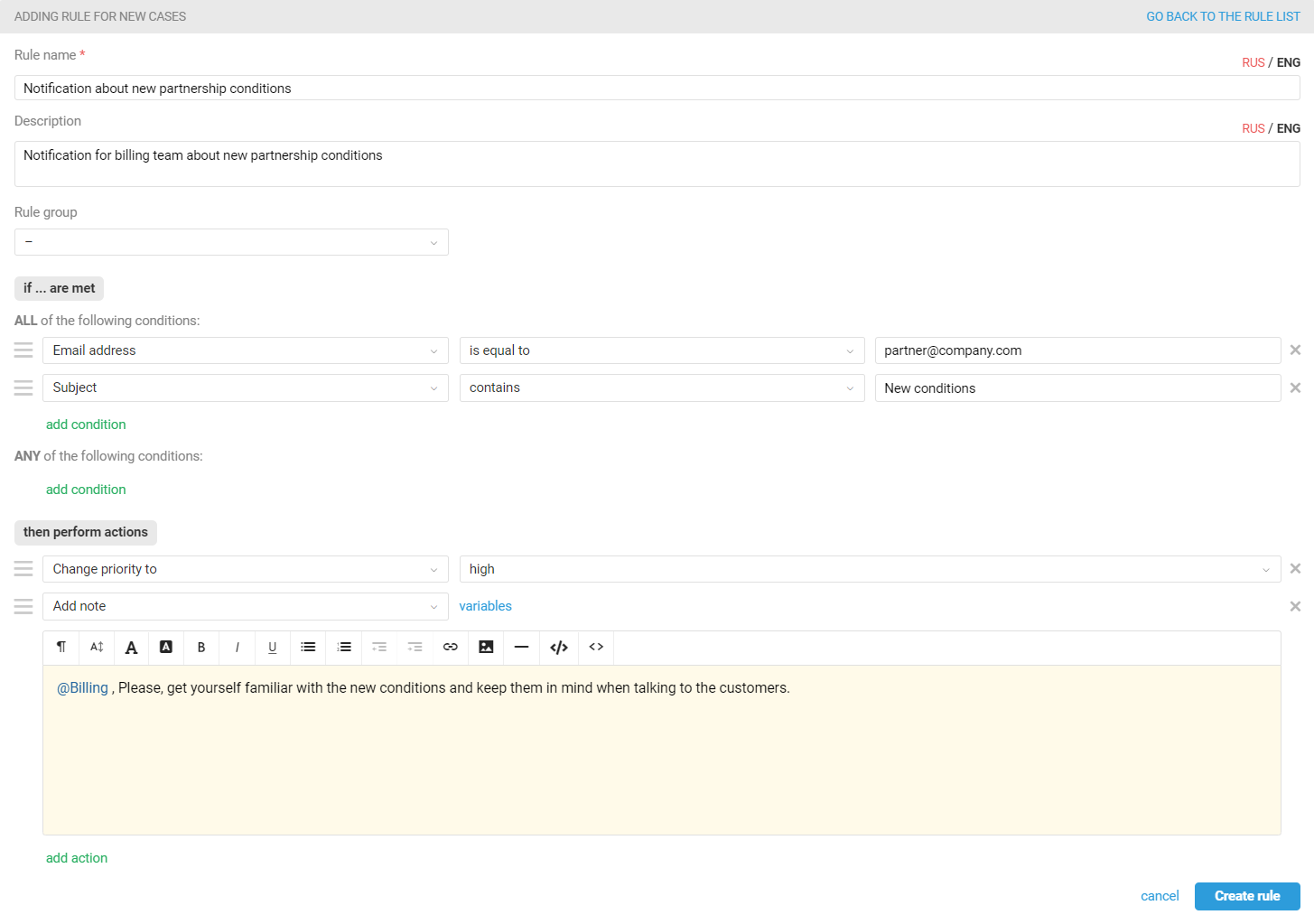Toggle italic text in the note editor
1314x924 pixels.
[x=237, y=648]
